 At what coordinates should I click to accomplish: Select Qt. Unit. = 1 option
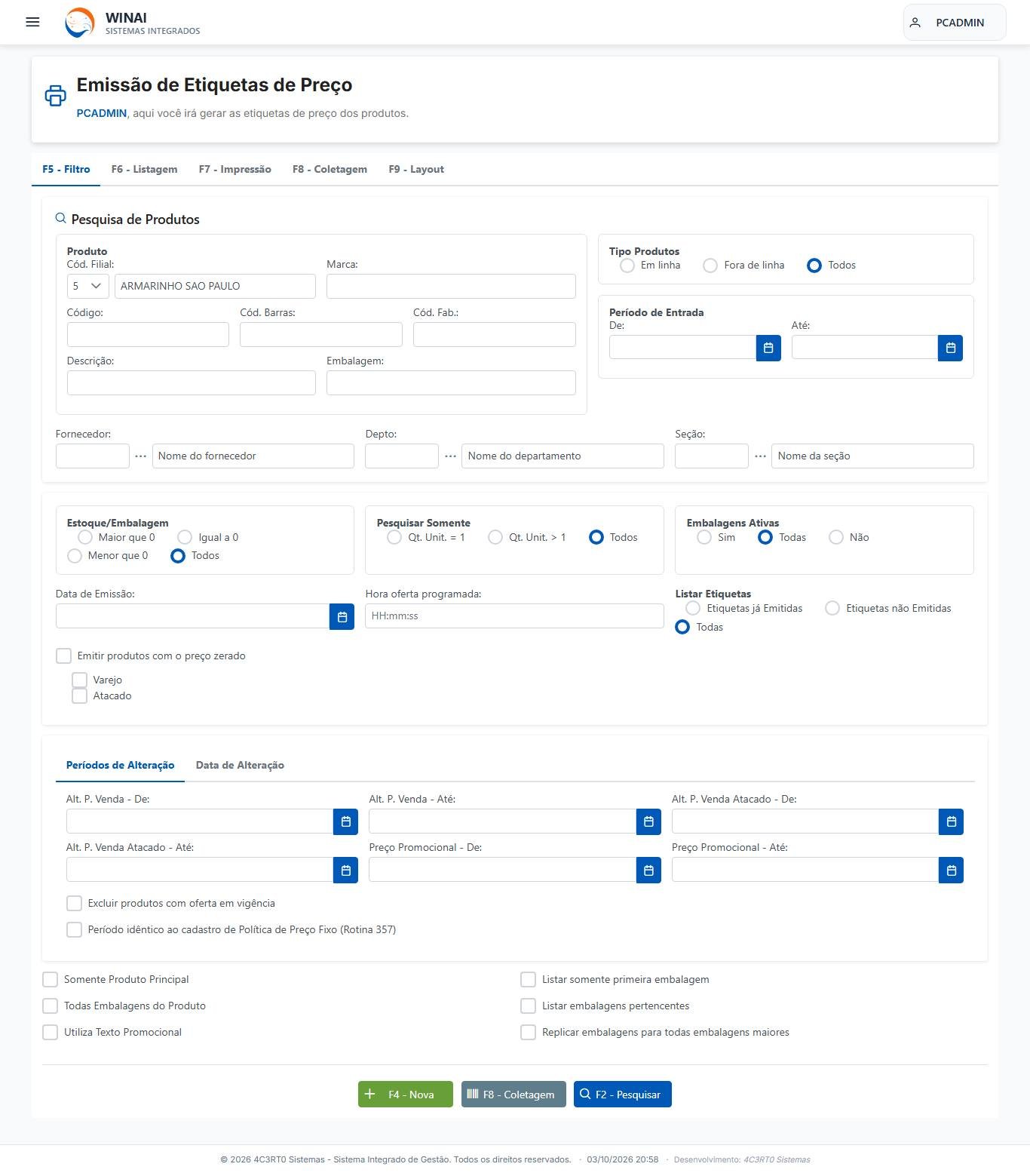(394, 537)
